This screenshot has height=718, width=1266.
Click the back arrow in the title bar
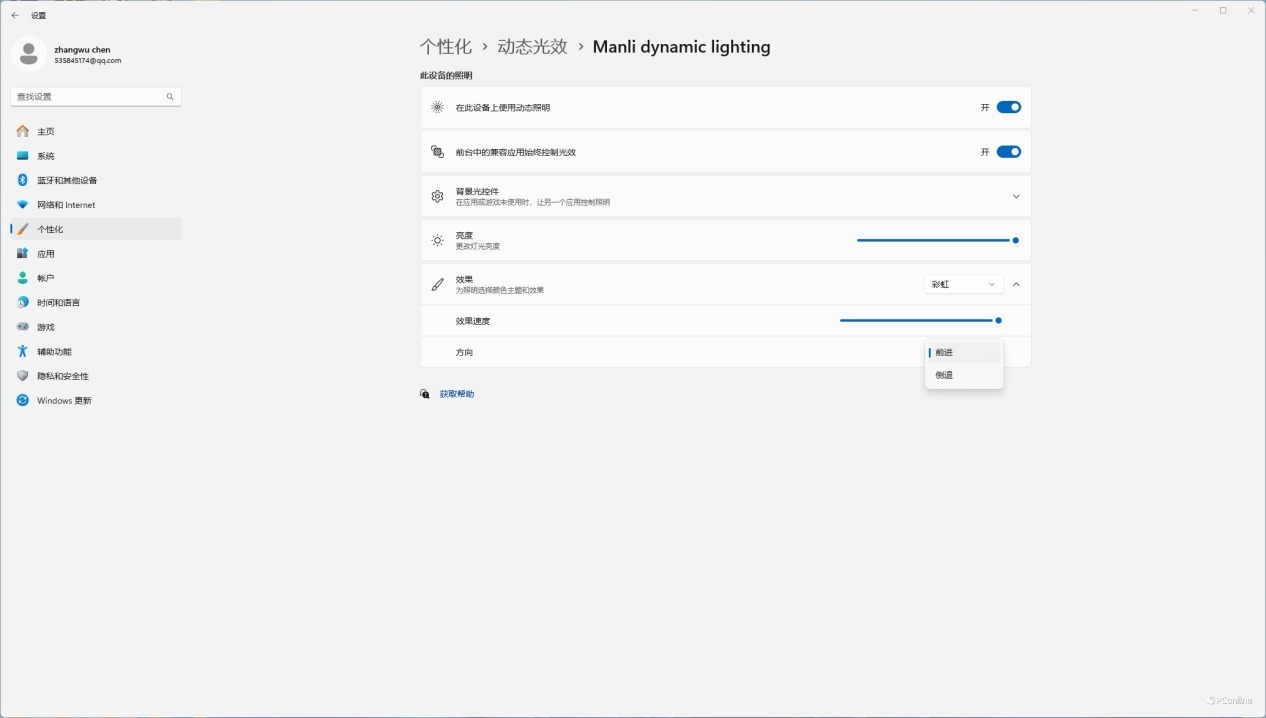pyautogui.click(x=15, y=16)
